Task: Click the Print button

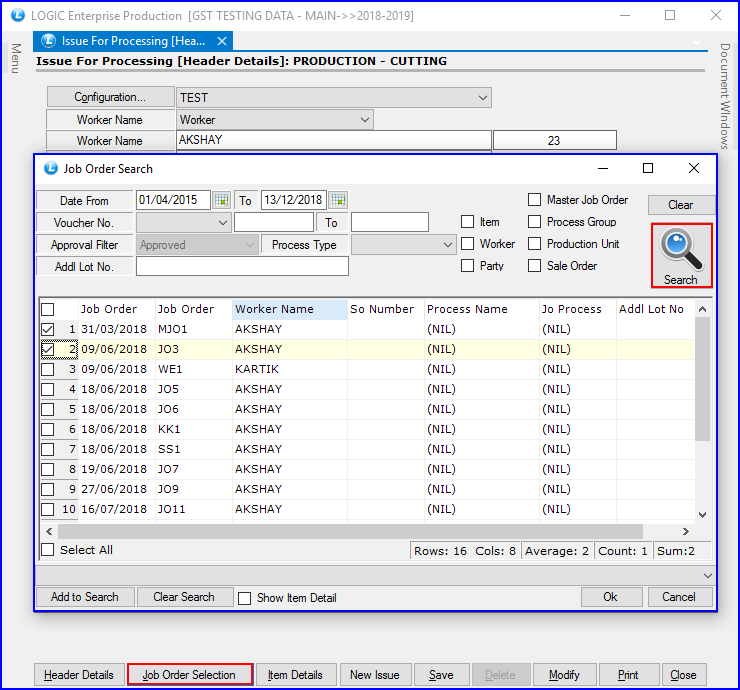Action: pyautogui.click(x=628, y=675)
